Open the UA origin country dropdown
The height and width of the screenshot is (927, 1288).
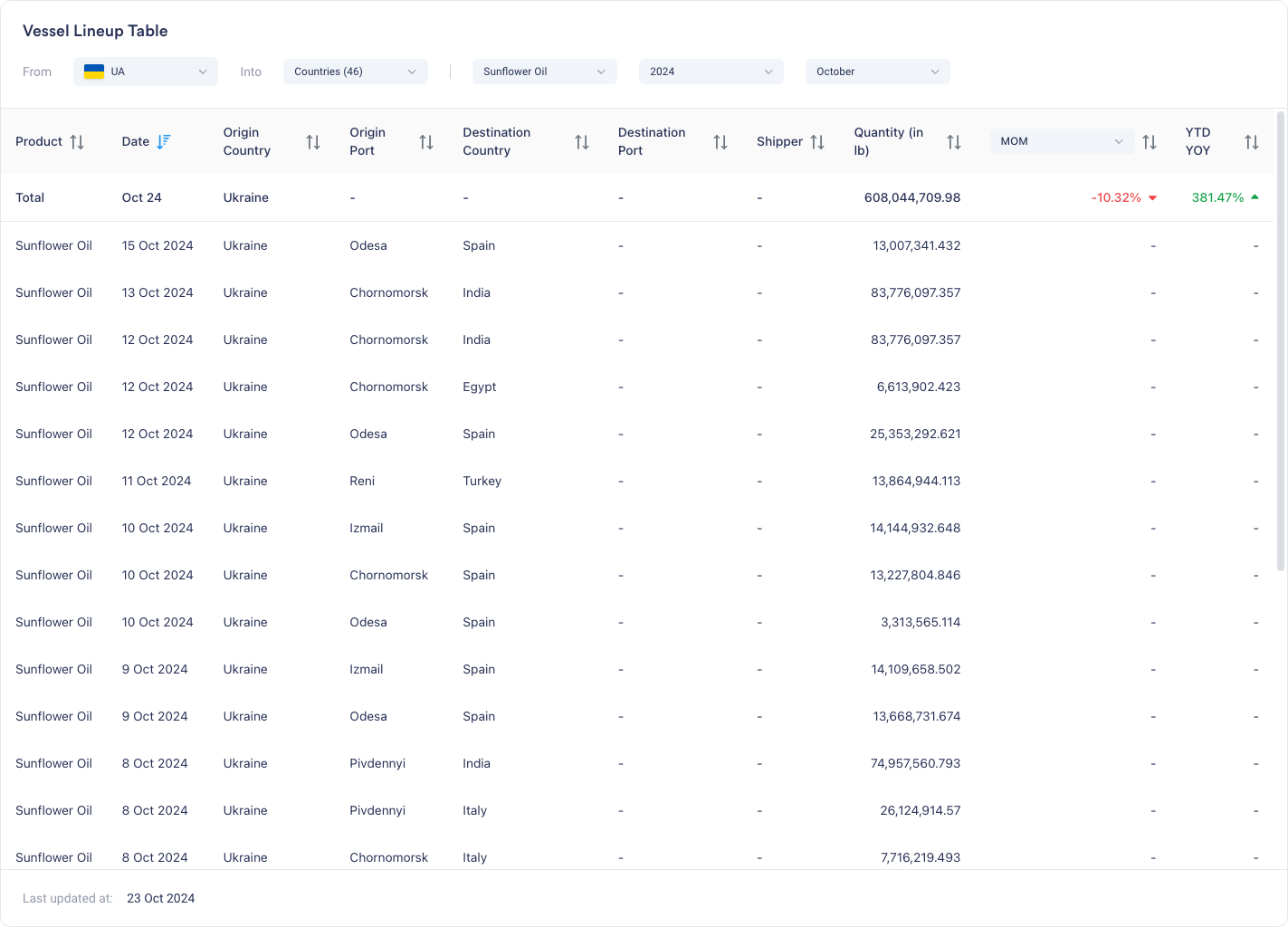click(146, 72)
